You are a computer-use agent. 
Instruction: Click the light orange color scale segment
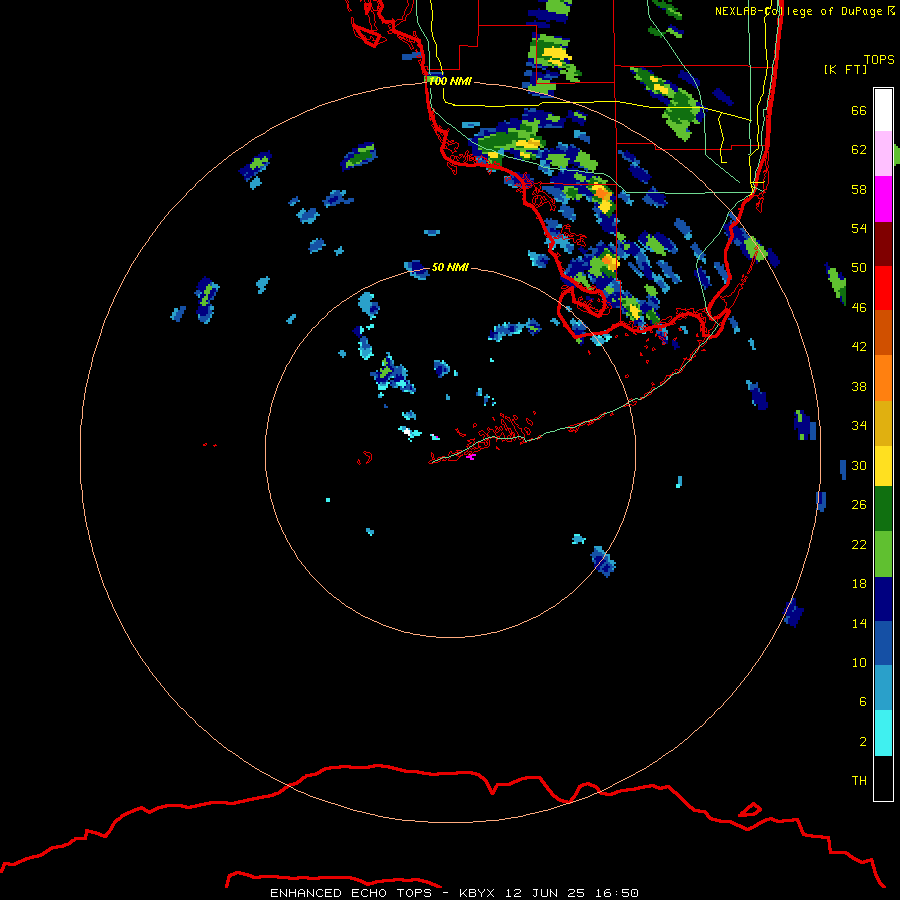pos(883,378)
